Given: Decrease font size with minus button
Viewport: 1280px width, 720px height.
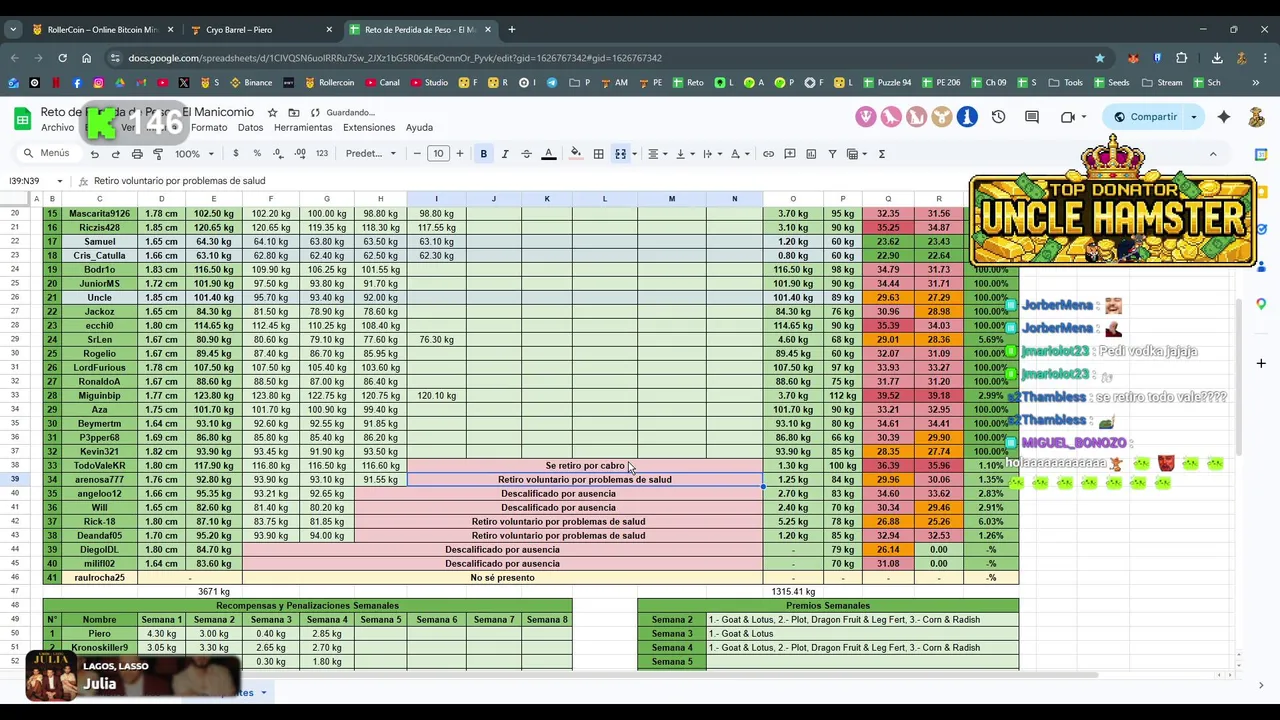Looking at the screenshot, I should 417,154.
